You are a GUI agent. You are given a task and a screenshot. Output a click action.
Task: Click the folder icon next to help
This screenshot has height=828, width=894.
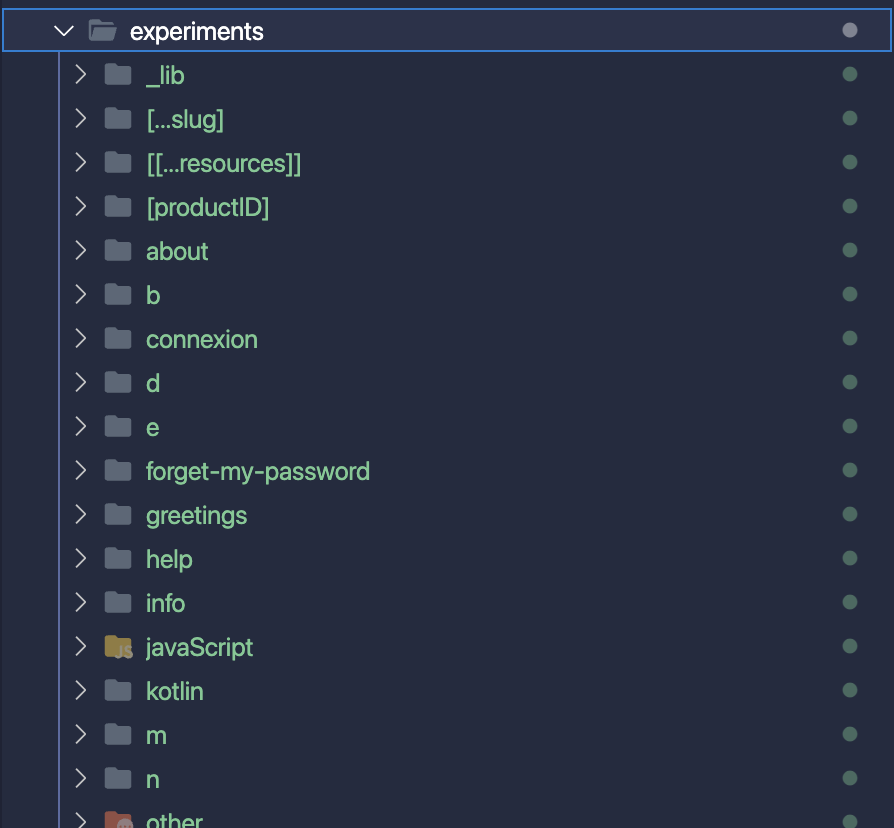[x=118, y=559]
